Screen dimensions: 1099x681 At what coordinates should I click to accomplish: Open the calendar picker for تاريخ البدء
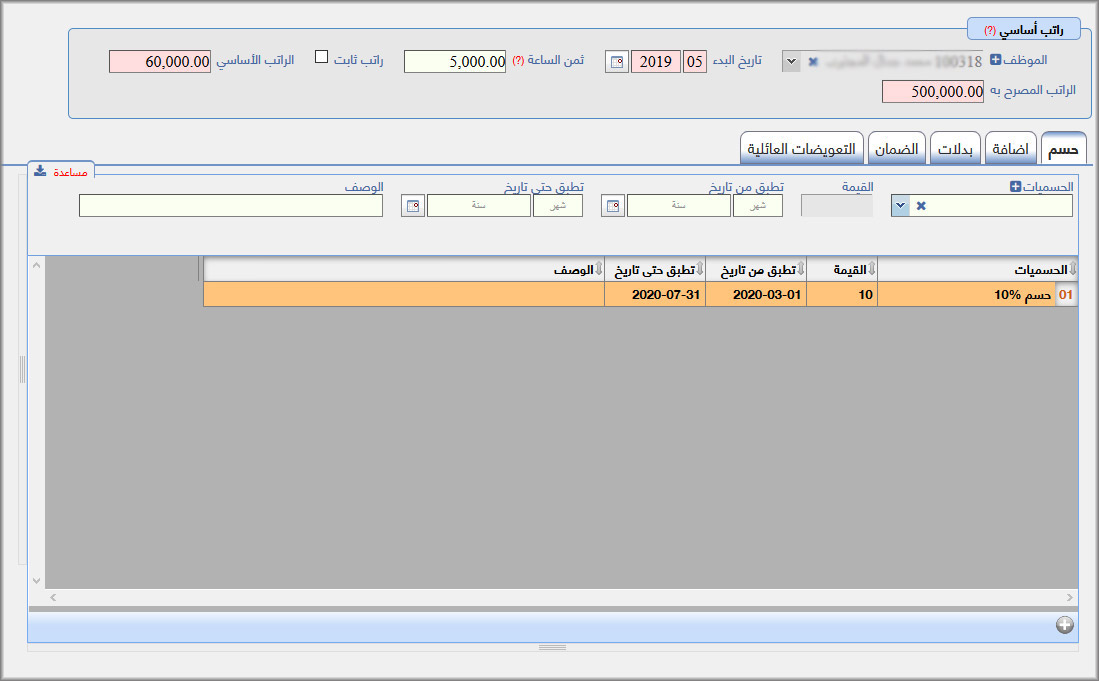617,62
